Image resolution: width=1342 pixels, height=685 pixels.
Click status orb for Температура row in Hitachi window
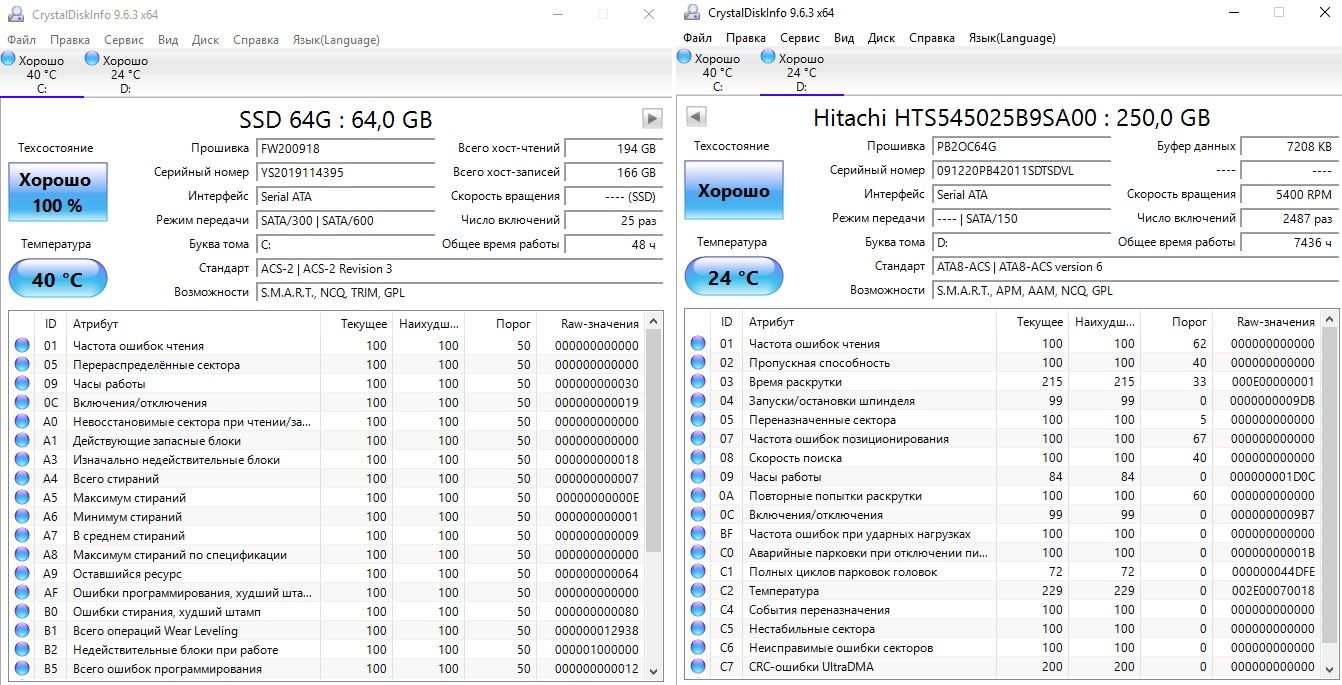coord(698,591)
